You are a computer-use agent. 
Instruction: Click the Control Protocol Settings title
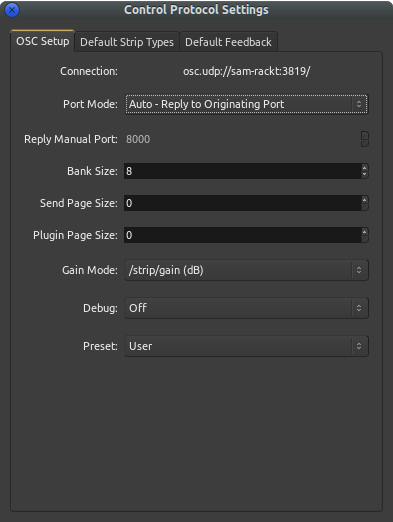point(196,10)
